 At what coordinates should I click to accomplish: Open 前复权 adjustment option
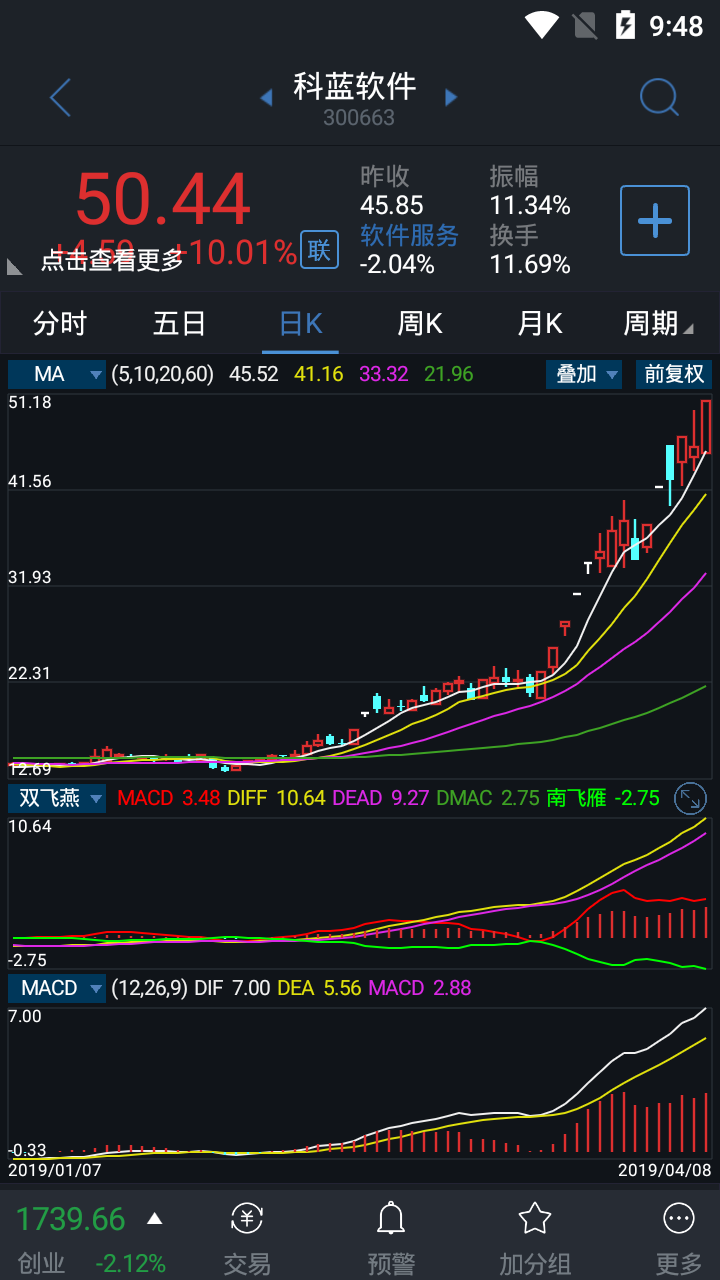[674, 374]
